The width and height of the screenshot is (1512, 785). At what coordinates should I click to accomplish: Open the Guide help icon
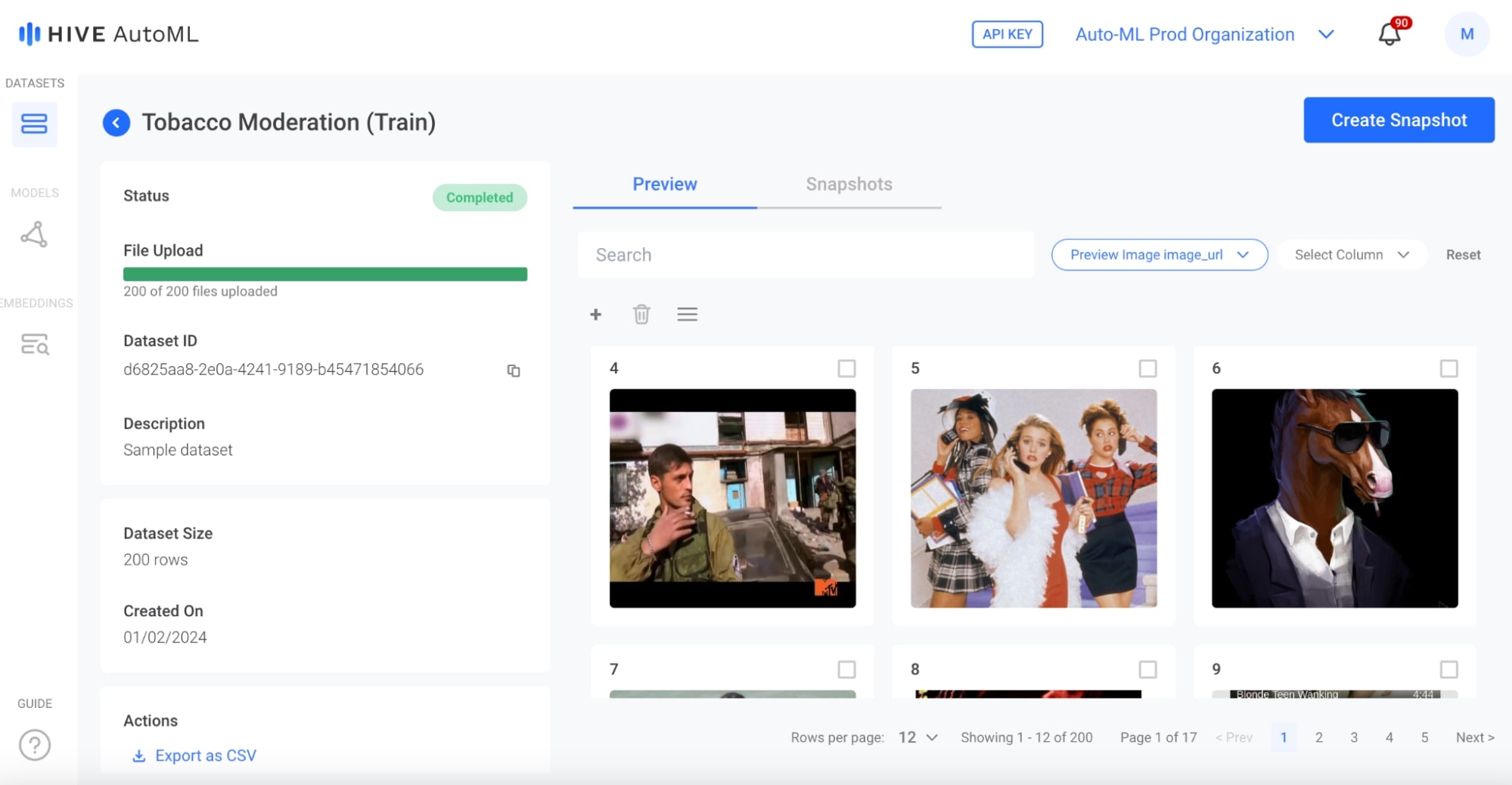(34, 745)
